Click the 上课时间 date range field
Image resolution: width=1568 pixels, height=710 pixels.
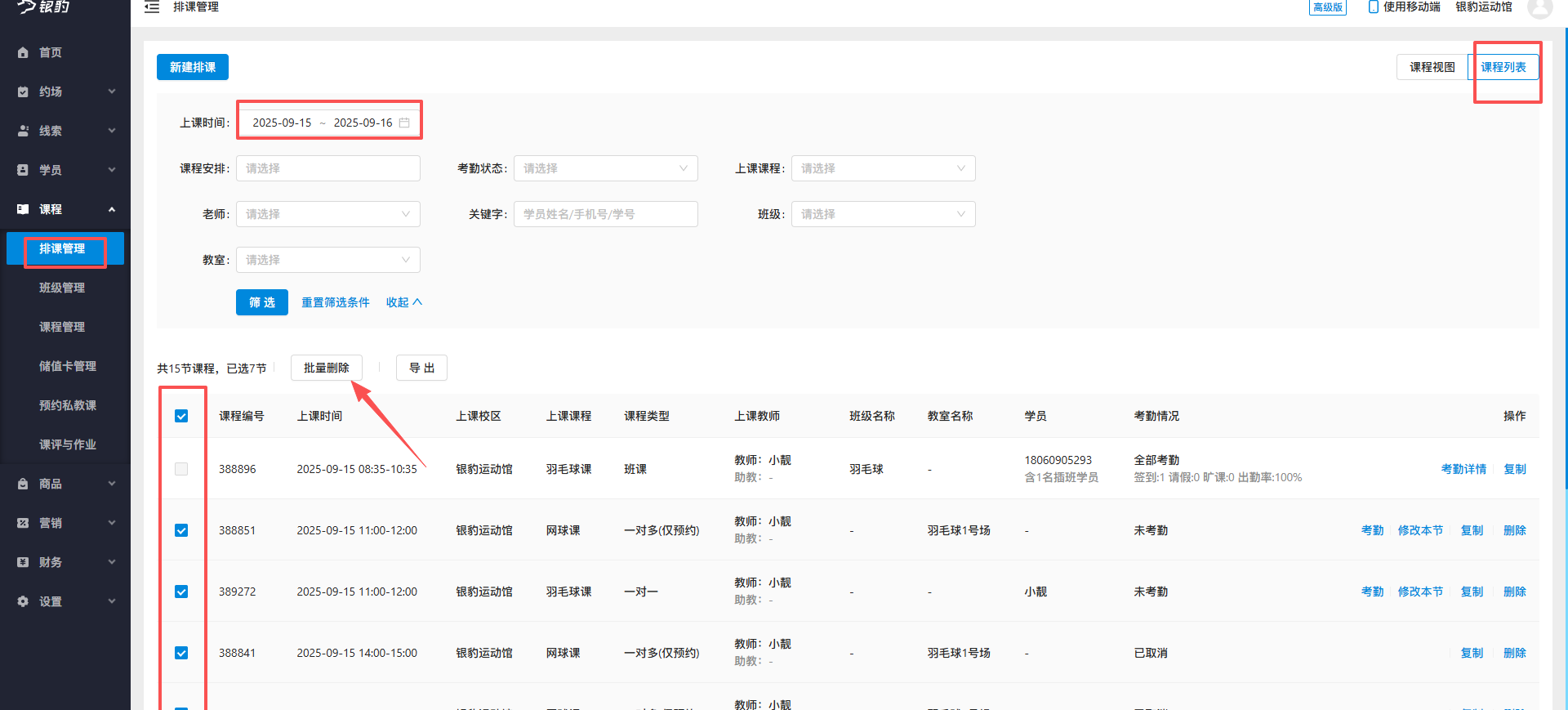click(328, 123)
